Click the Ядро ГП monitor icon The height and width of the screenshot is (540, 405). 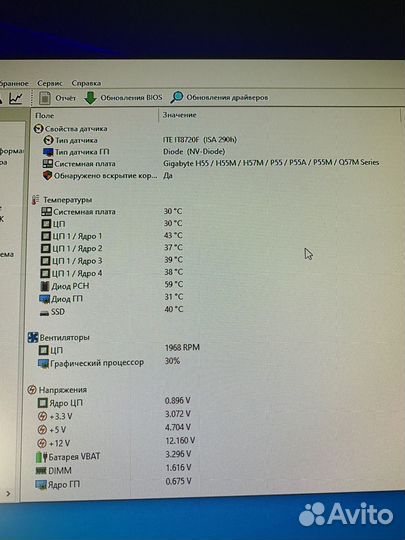click(41, 485)
